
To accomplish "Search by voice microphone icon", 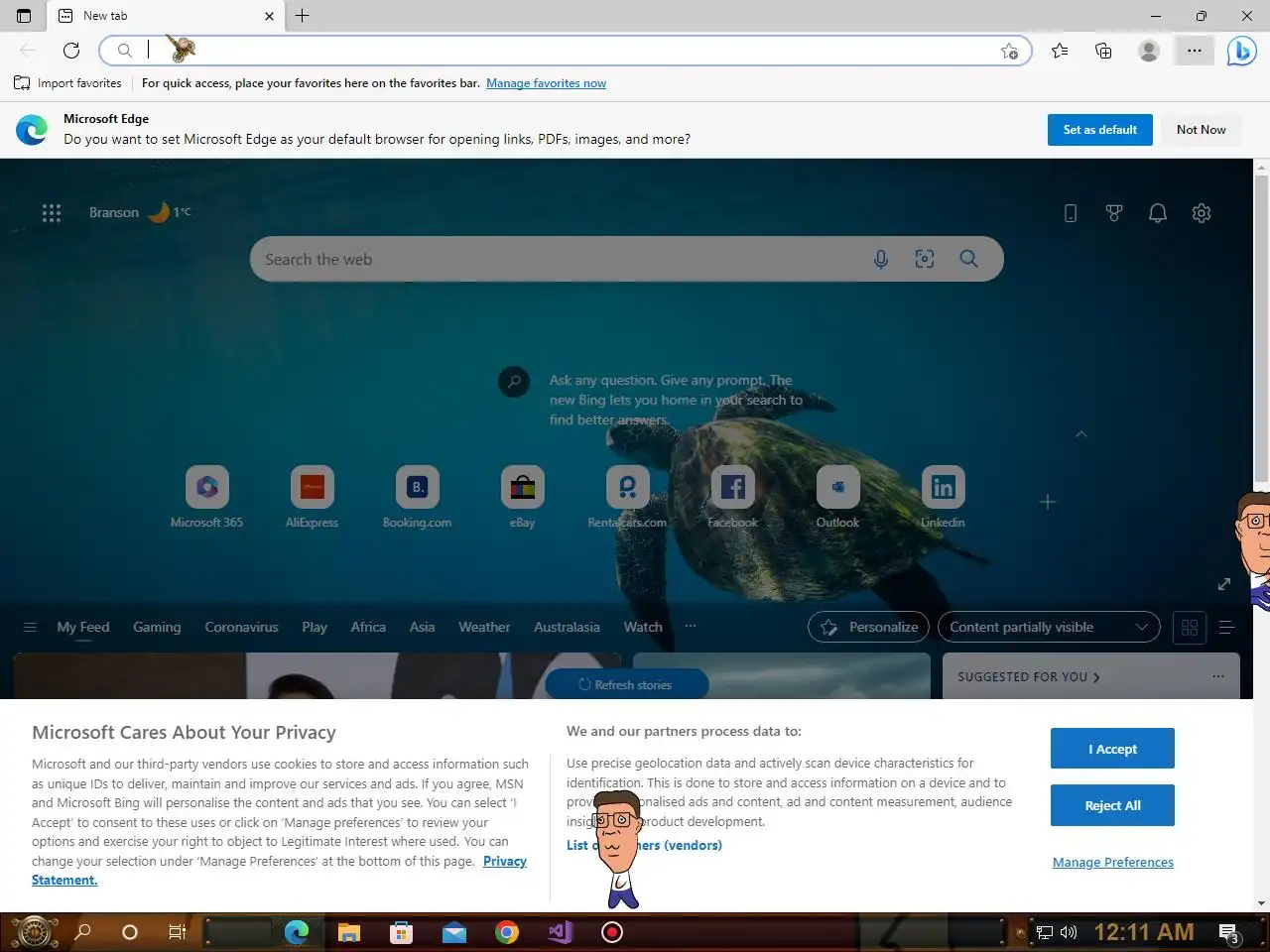I will (880, 259).
